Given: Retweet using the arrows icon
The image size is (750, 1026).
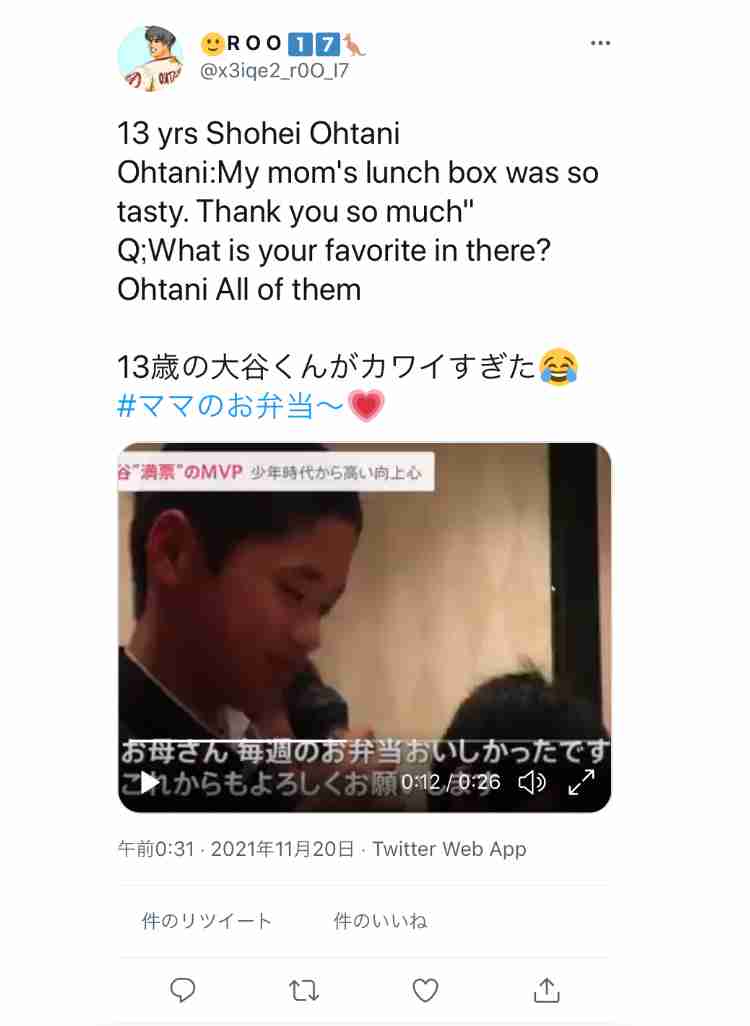Looking at the screenshot, I should 304,990.
